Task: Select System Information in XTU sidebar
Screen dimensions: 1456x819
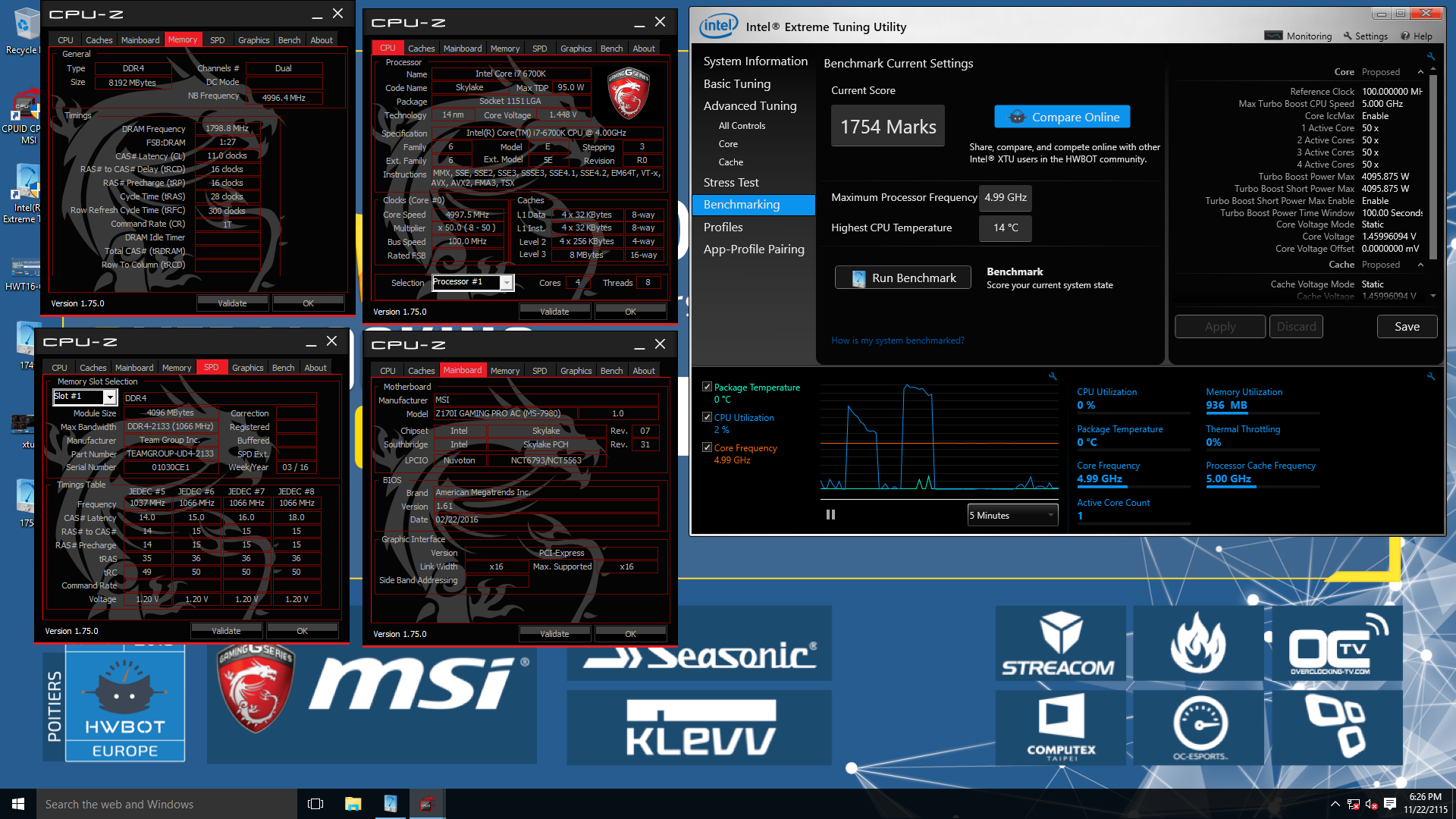Action: 755,61
